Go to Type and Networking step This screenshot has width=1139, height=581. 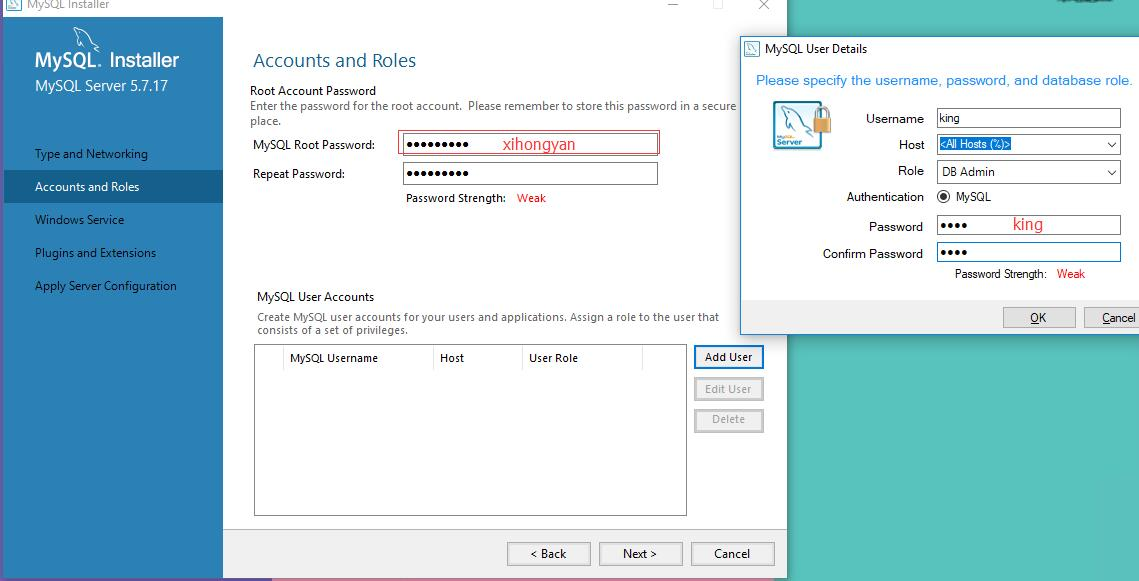pos(91,154)
